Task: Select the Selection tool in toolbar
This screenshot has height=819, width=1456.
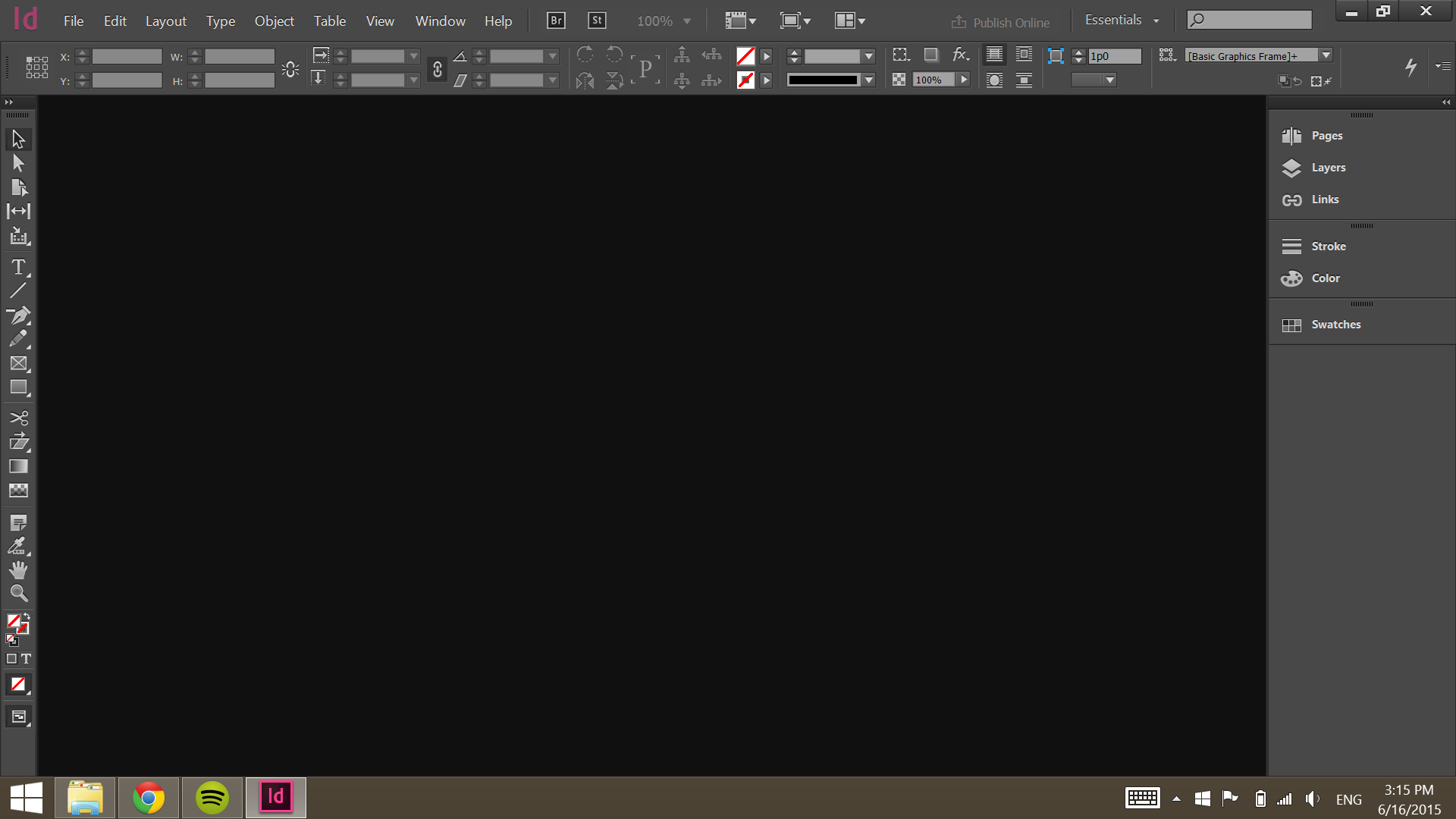Action: tap(18, 138)
